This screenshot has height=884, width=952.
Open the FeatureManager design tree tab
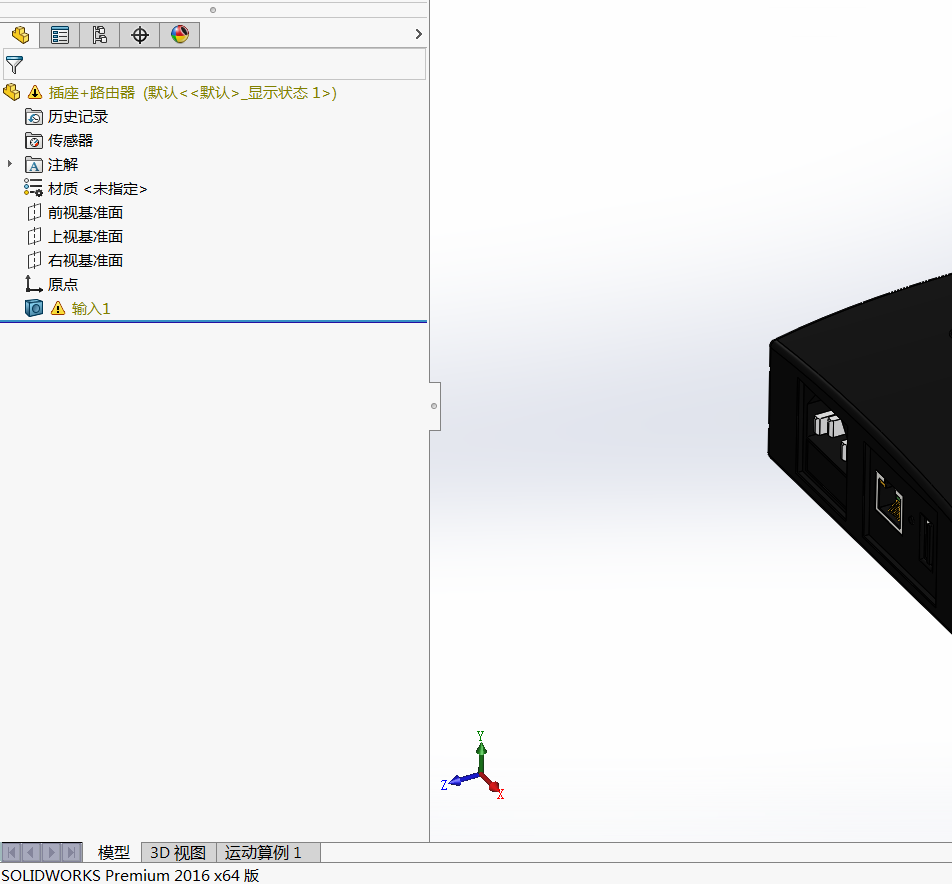[20, 35]
